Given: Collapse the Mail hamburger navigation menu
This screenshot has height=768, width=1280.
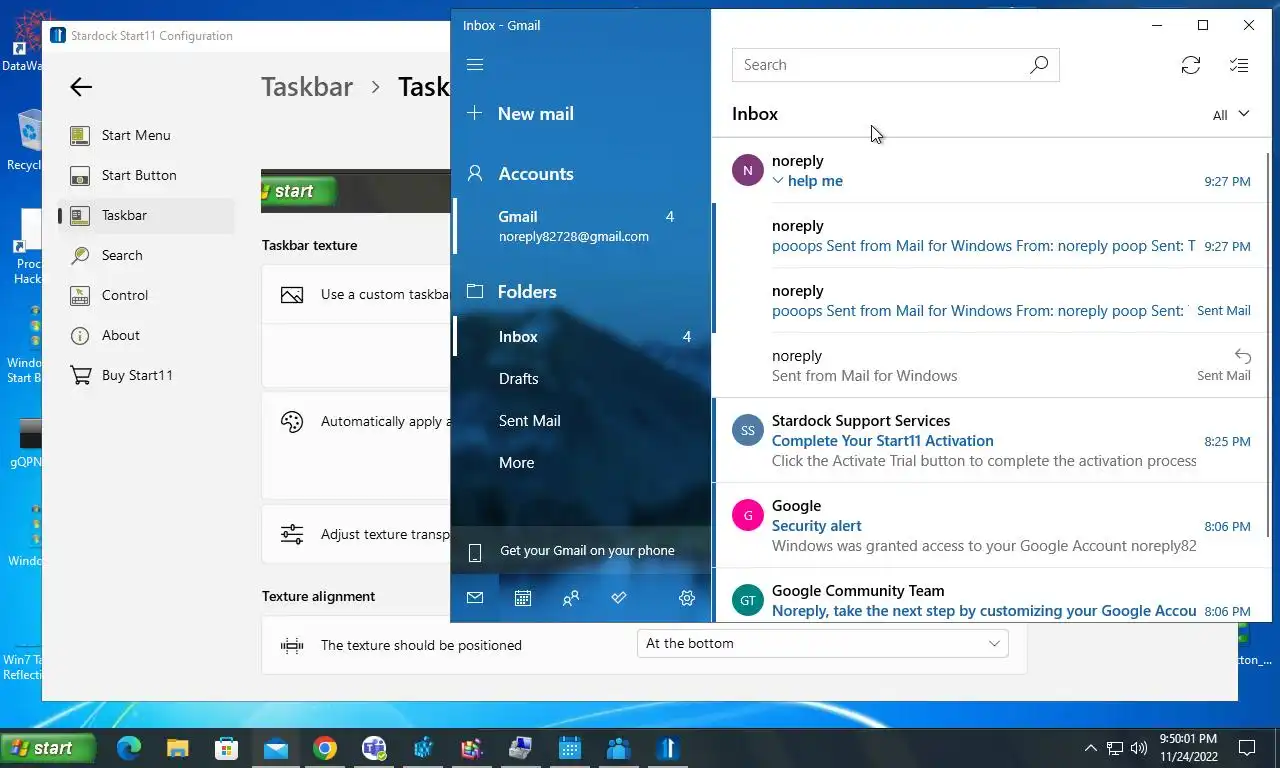Looking at the screenshot, I should (x=475, y=65).
